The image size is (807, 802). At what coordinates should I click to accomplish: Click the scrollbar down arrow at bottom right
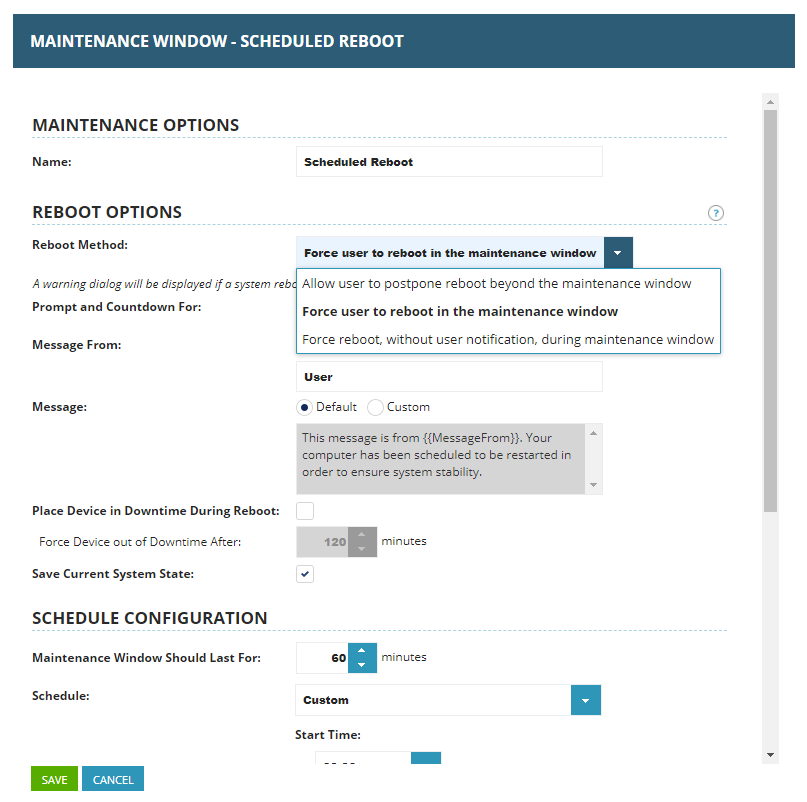(x=769, y=757)
